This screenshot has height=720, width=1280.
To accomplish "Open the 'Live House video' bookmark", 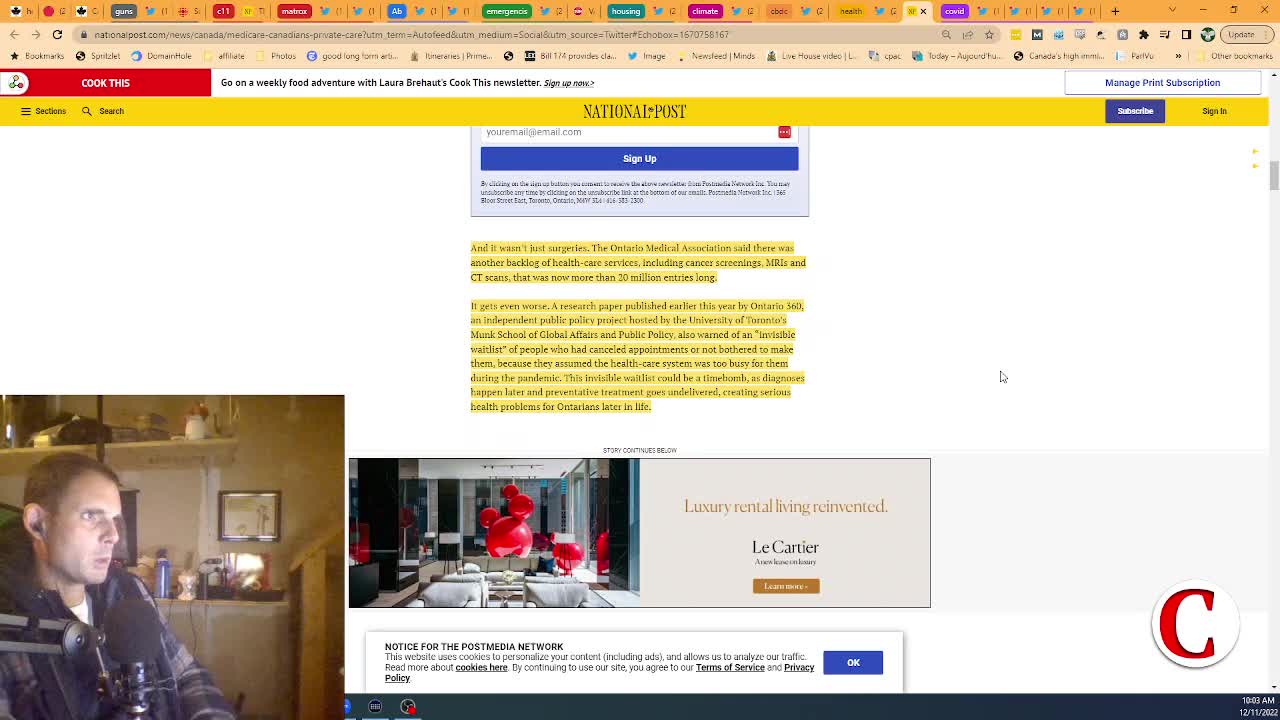I will (x=812, y=56).
